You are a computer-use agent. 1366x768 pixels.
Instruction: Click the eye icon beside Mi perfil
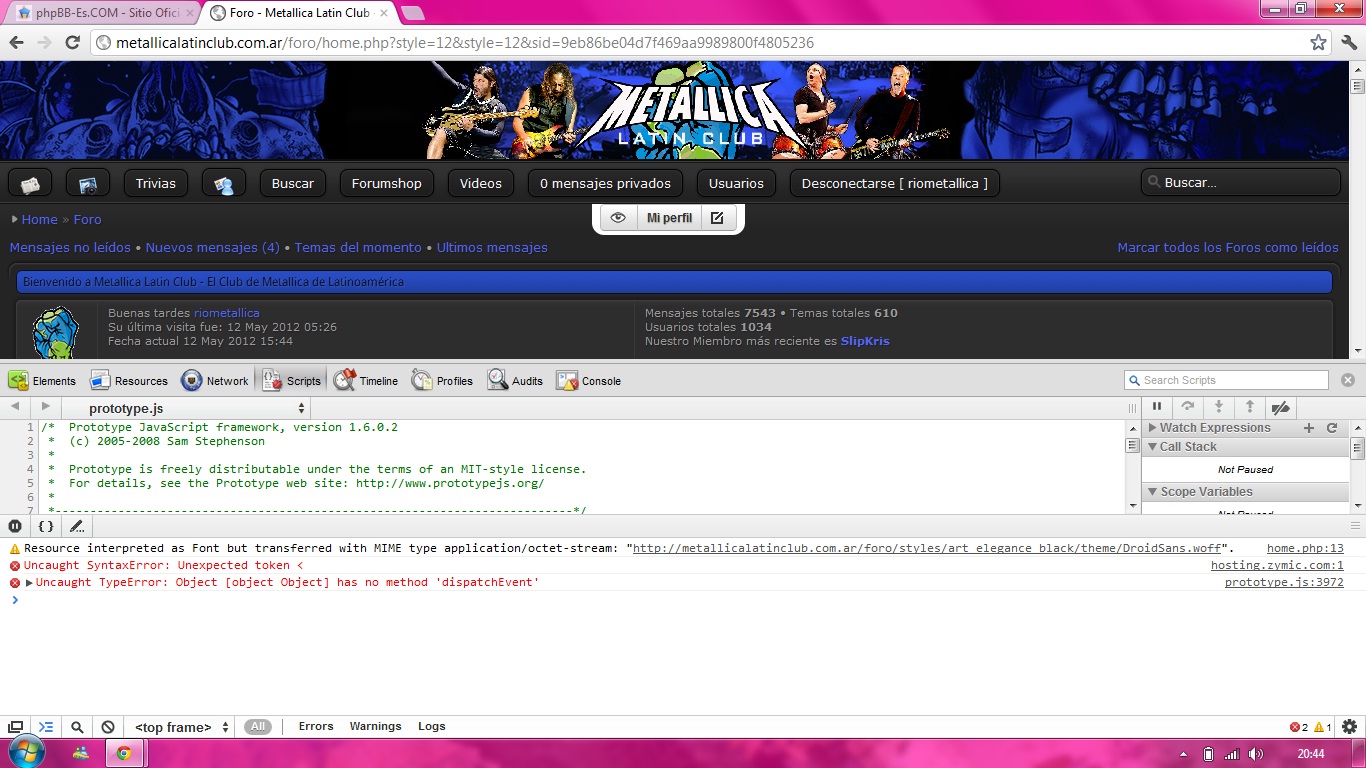point(618,218)
